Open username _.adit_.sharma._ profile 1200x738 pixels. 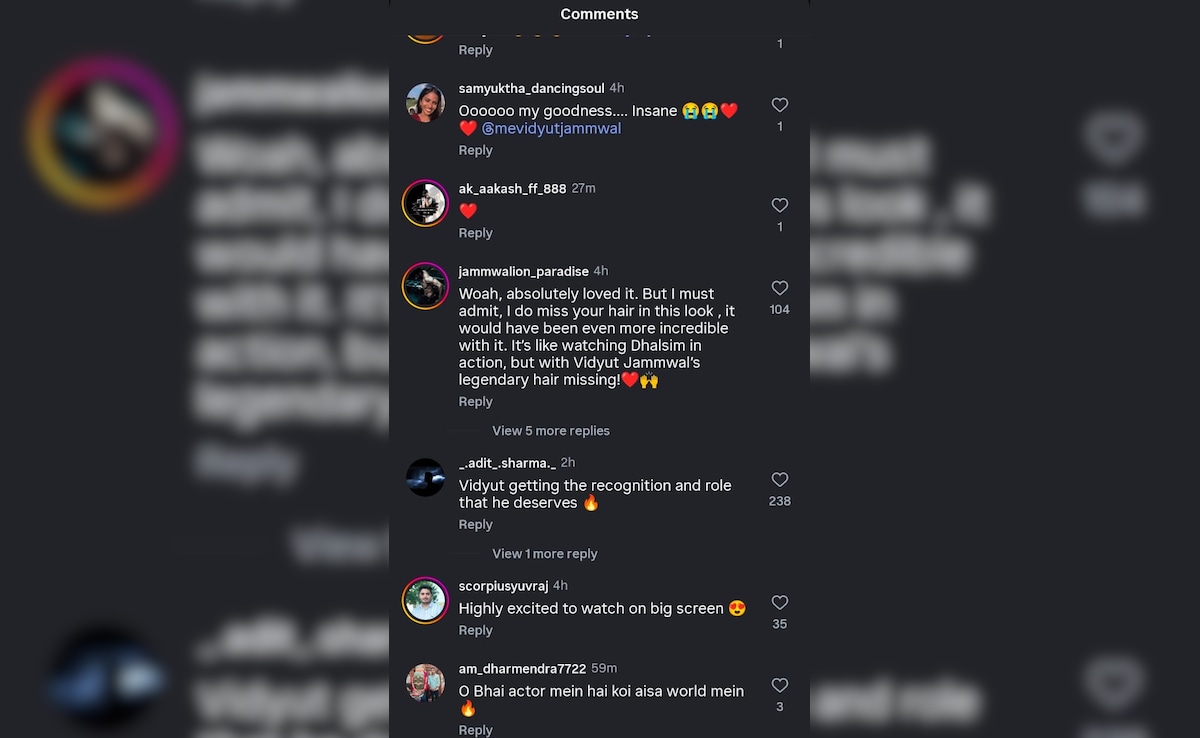[x=507, y=463]
